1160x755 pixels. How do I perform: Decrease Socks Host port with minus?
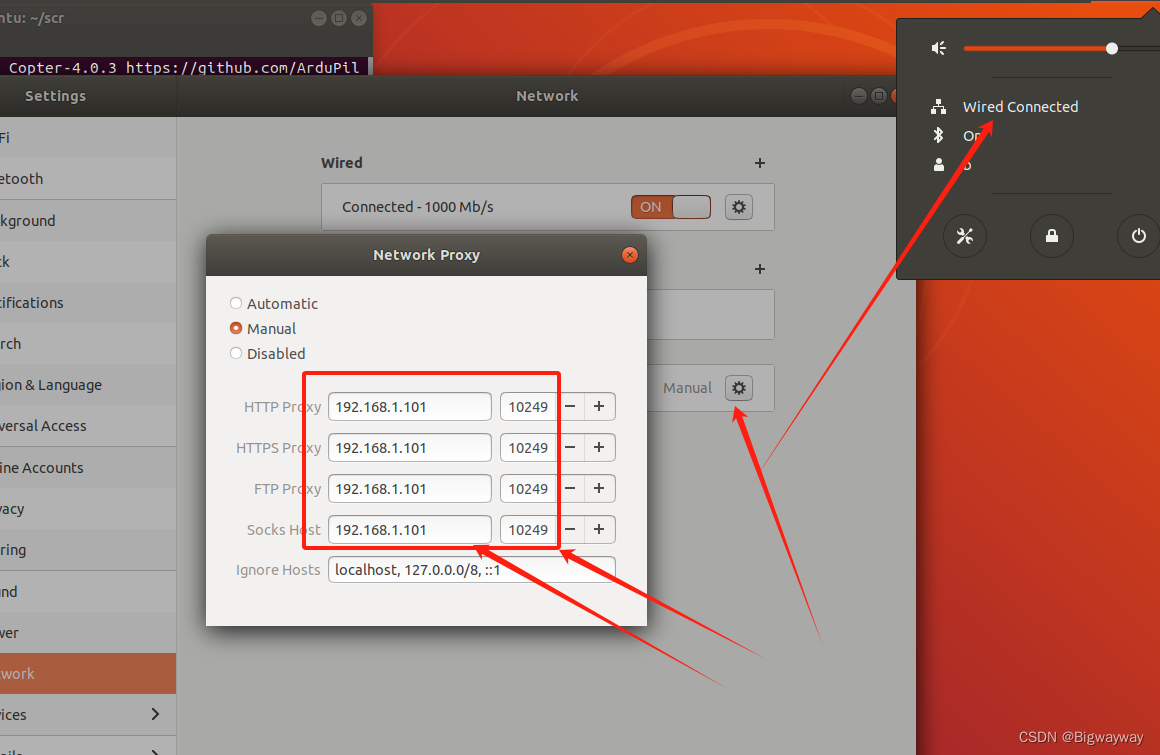(570, 529)
